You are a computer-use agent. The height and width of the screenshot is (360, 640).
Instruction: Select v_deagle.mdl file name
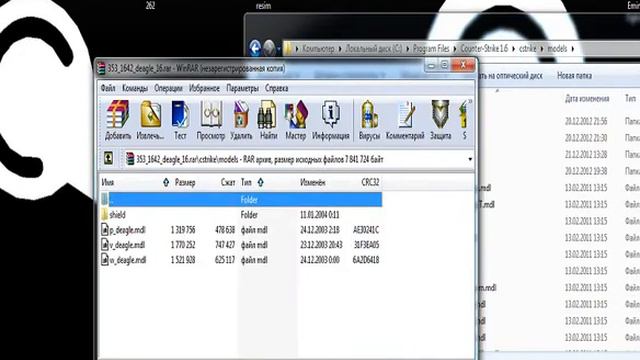[x=127, y=245]
